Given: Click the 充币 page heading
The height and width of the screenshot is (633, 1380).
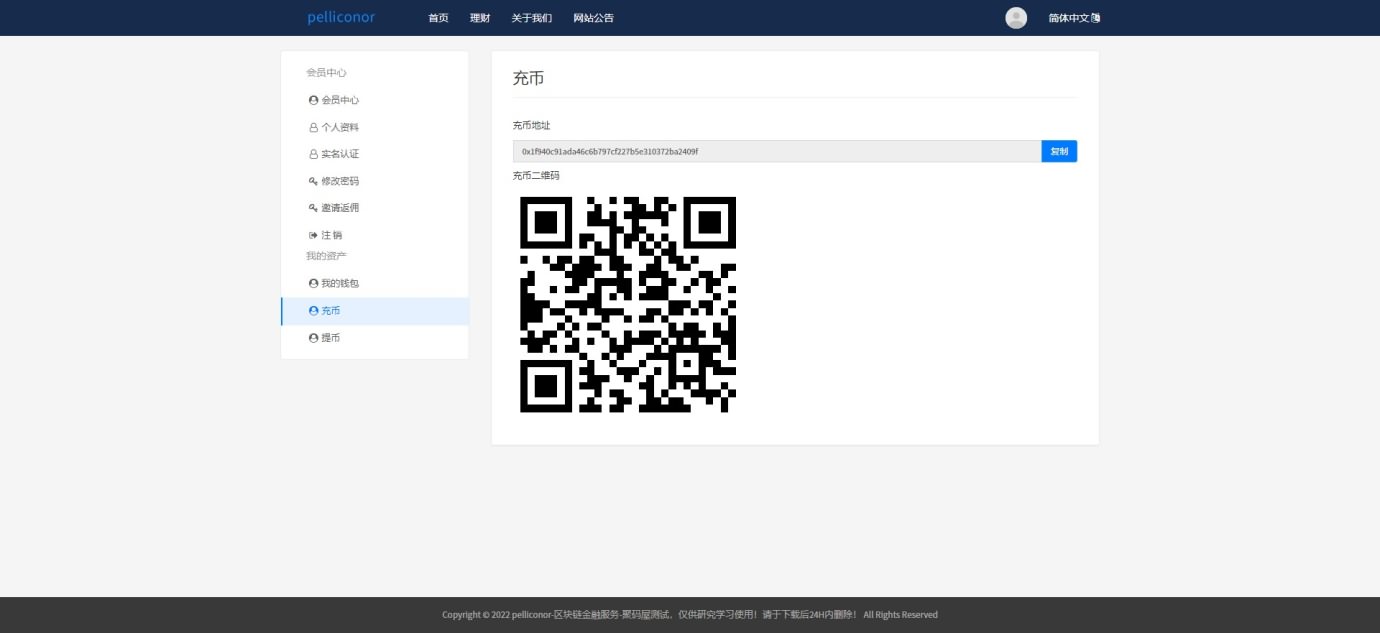Looking at the screenshot, I should tap(528, 78).
